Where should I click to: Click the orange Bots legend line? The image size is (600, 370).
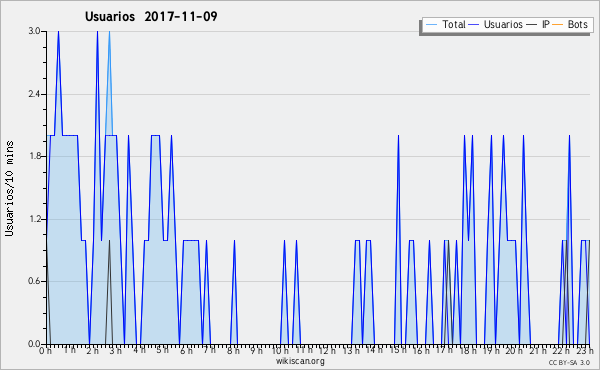coord(558,25)
